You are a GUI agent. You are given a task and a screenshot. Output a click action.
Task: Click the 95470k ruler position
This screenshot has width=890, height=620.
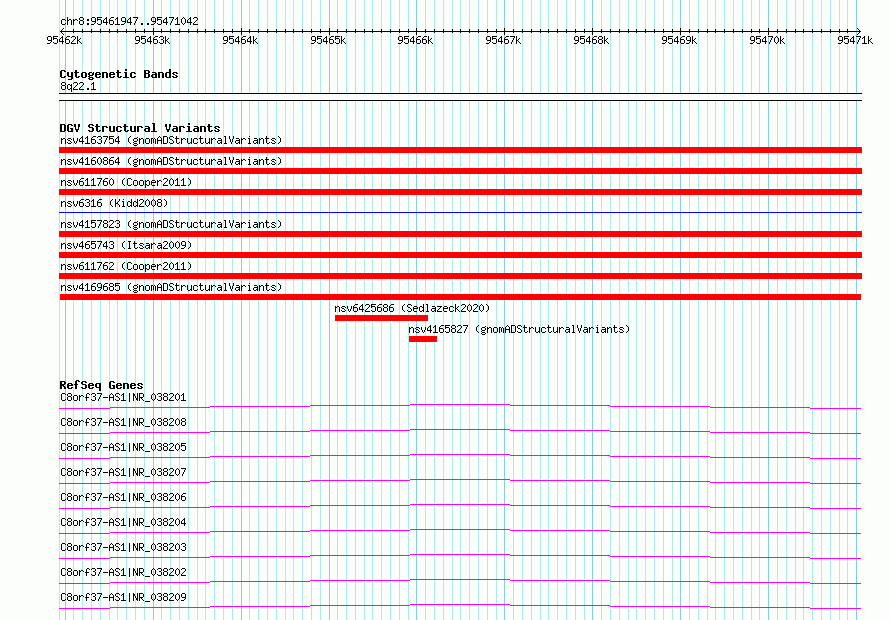tap(767, 40)
